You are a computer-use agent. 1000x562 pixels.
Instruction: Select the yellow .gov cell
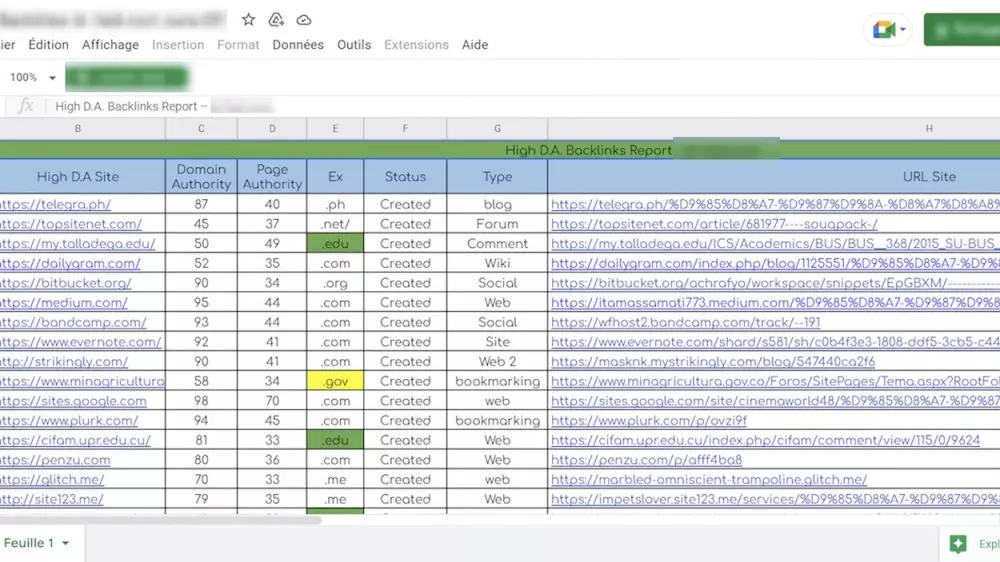335,381
